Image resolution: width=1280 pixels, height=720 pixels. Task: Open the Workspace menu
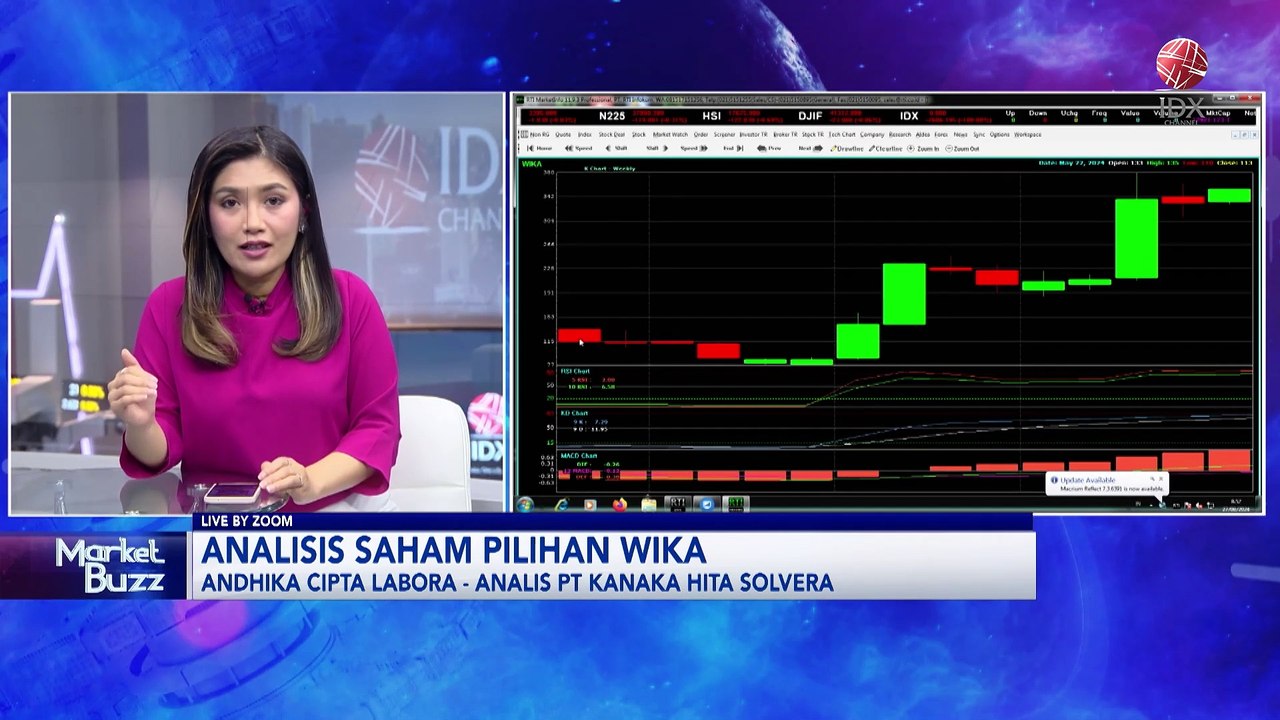click(1028, 134)
